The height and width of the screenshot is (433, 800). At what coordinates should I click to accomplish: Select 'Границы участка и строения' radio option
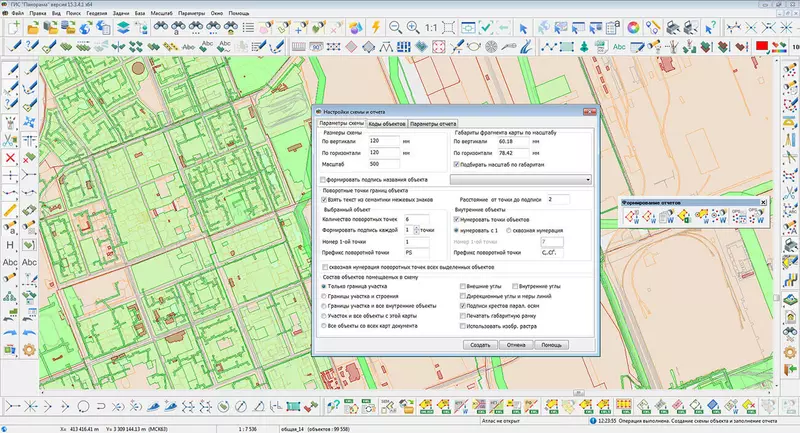pyautogui.click(x=323, y=296)
